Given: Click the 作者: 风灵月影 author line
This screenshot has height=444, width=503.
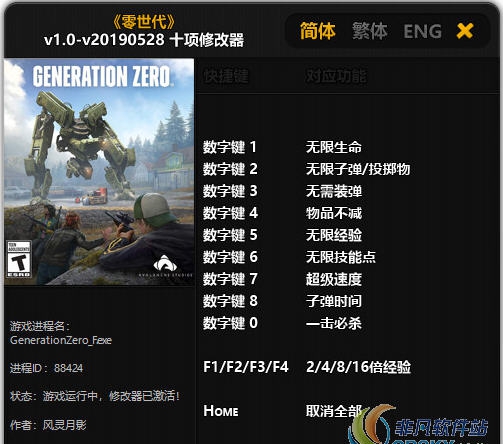Looking at the screenshot, I should 48,425.
